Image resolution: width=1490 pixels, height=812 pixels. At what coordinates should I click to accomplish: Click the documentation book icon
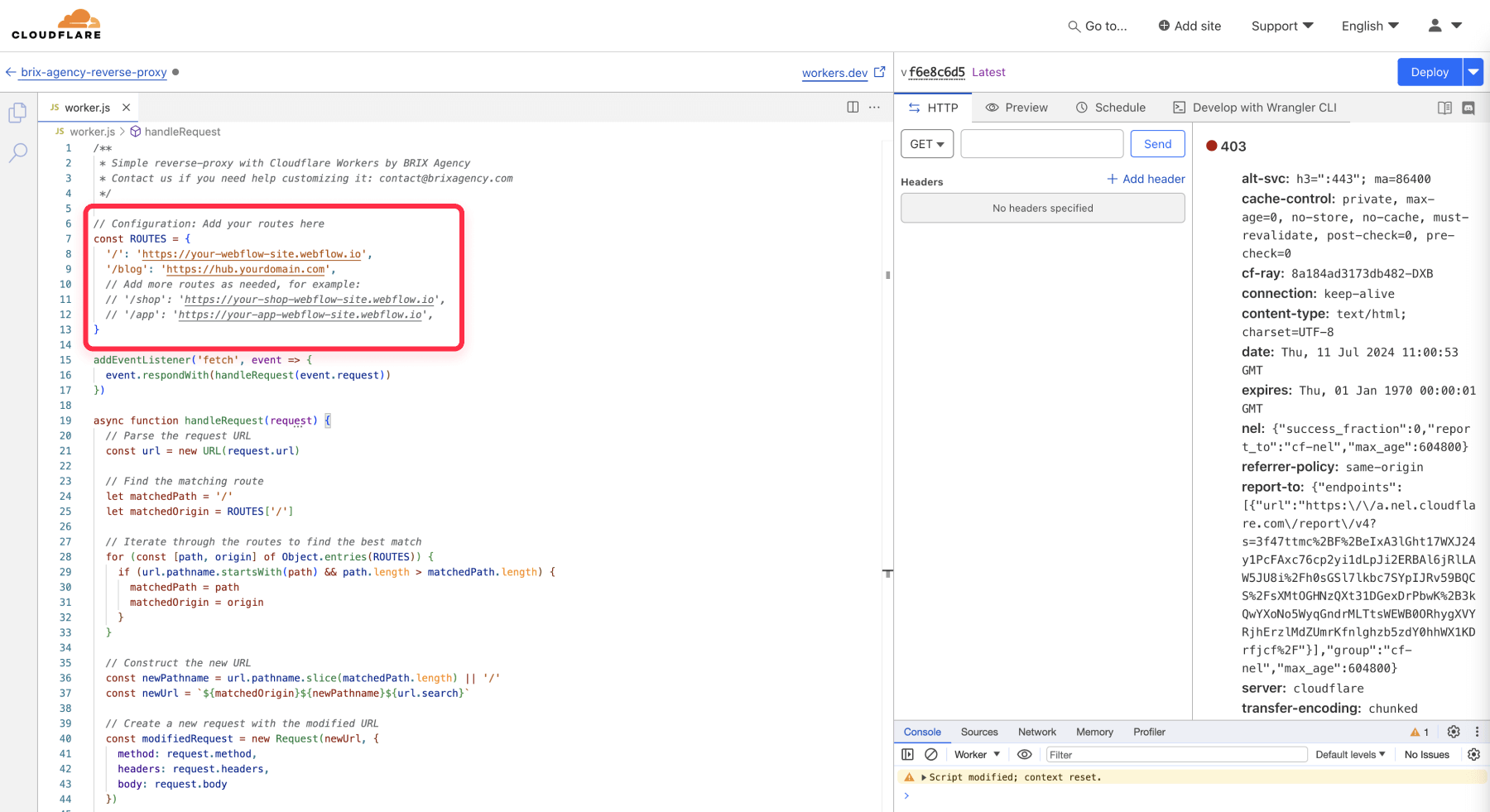[x=1444, y=108]
